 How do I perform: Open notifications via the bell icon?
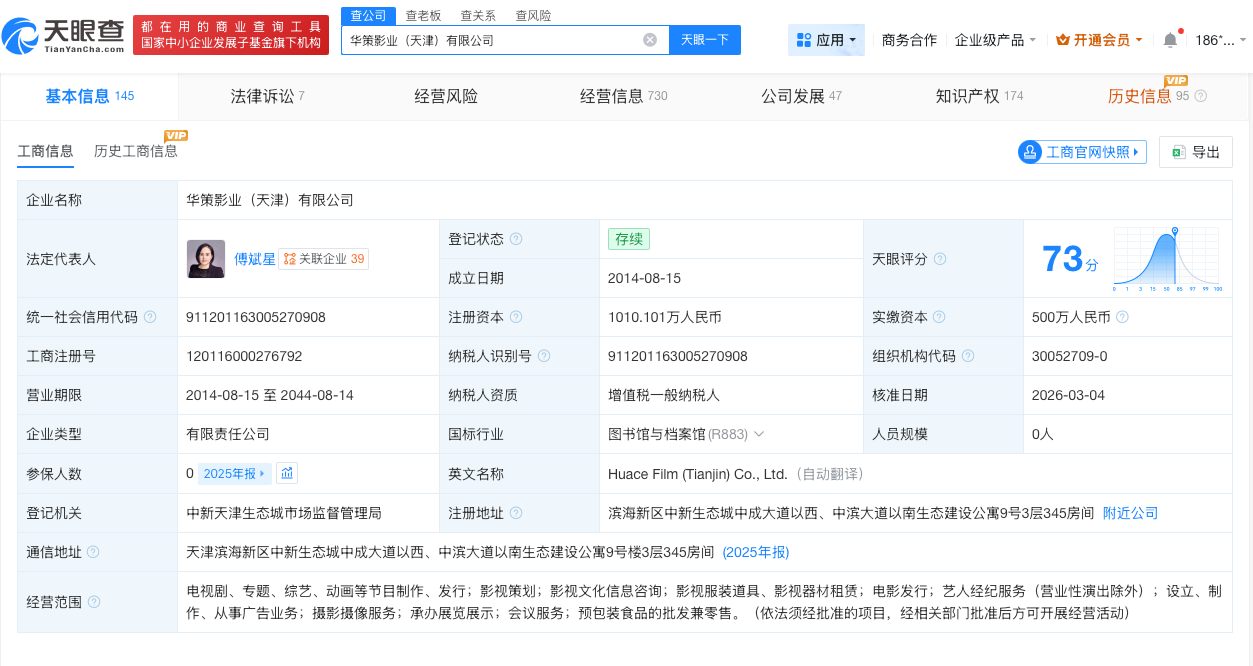tap(1169, 38)
